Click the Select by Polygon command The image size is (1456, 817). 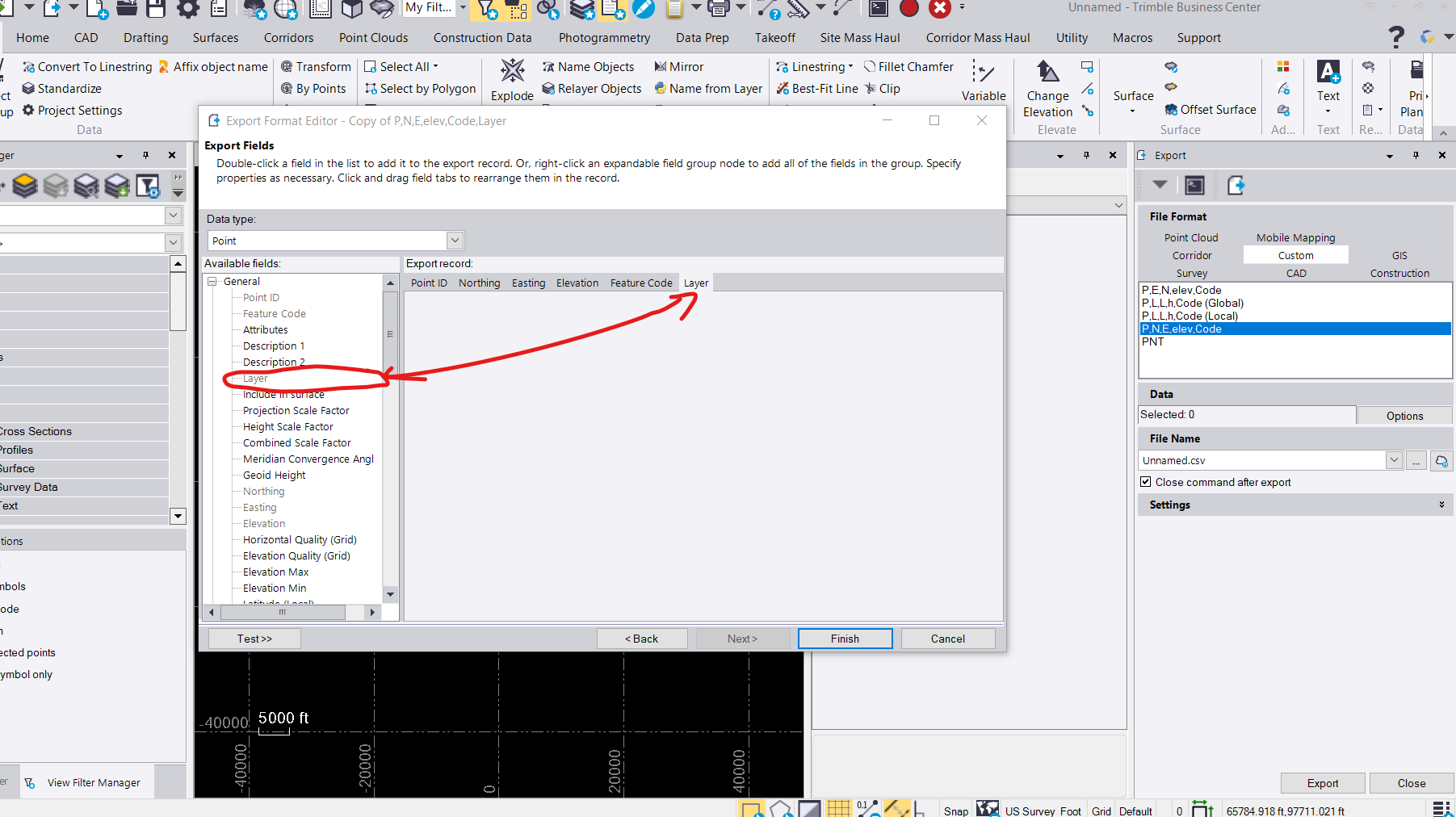(420, 89)
